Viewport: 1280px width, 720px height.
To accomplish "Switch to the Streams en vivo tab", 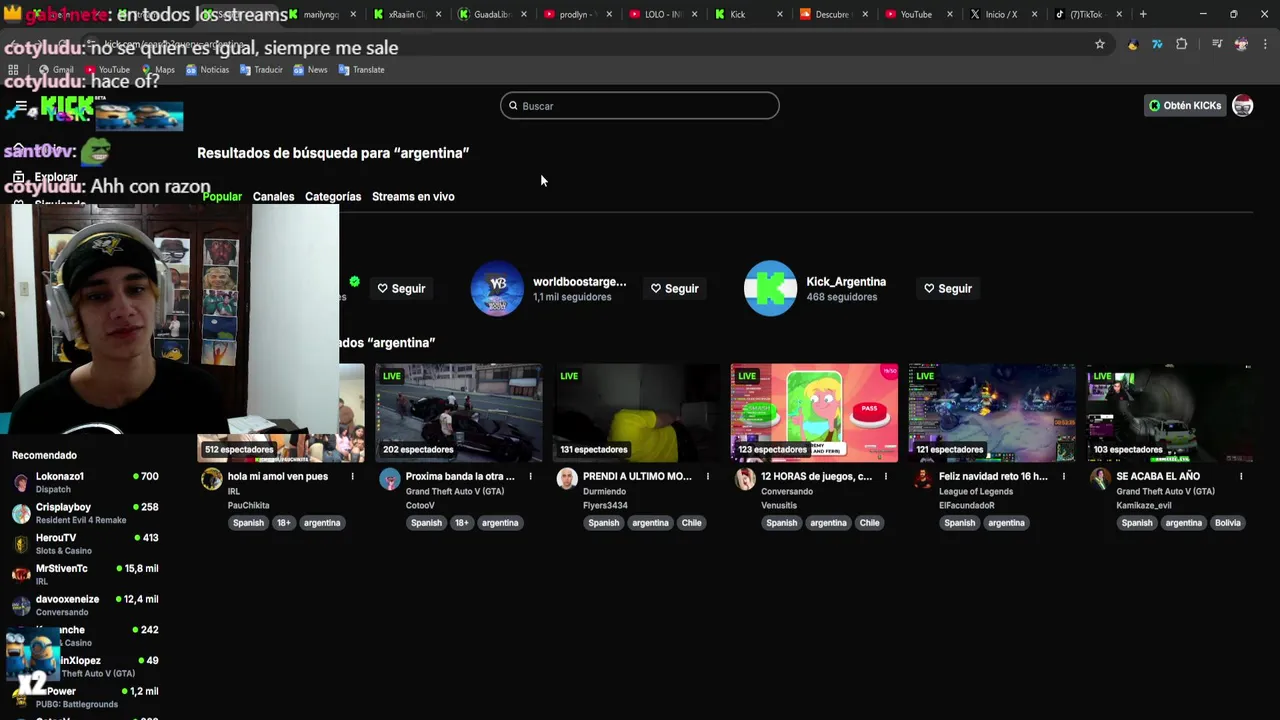I will pos(413,197).
